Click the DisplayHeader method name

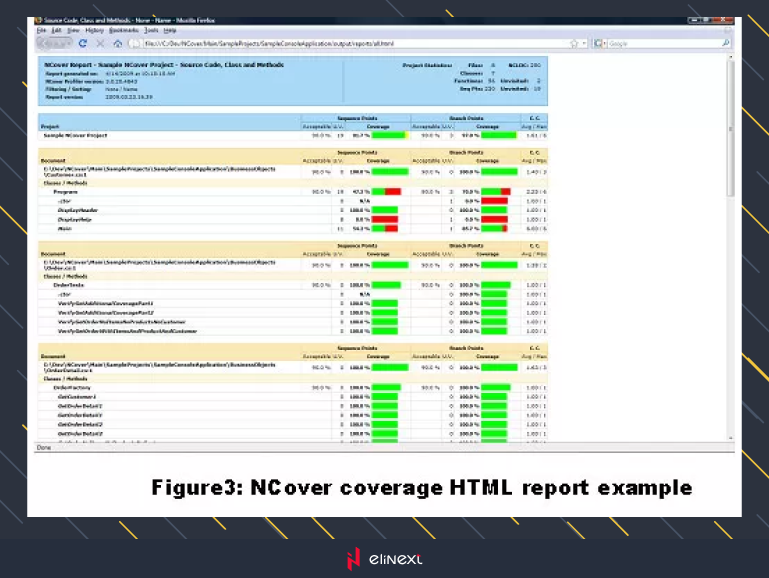pos(79,210)
